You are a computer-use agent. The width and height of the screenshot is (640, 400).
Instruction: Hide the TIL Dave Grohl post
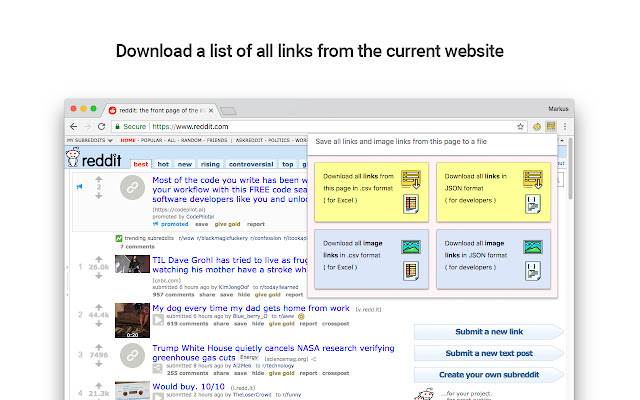pos(244,295)
